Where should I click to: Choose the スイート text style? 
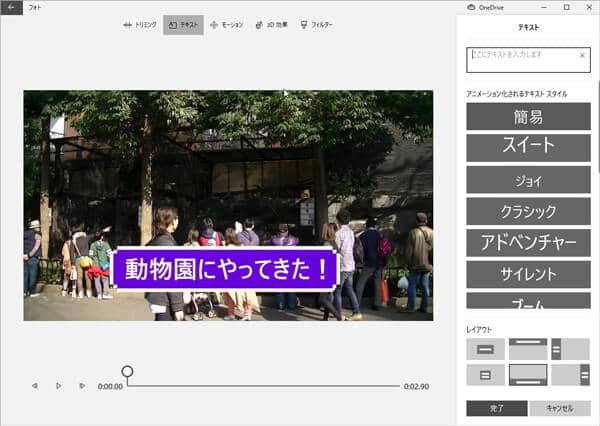pos(528,148)
